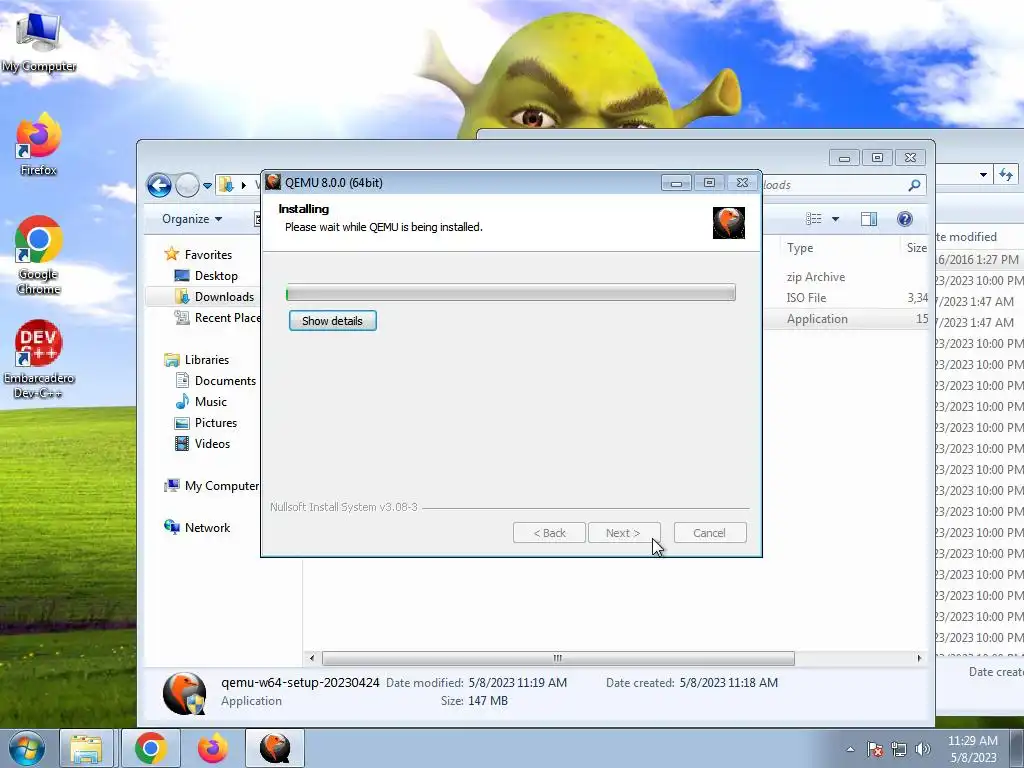Click qemu-w64-setup-20230424 file name
The image size is (1024, 768).
(x=300, y=682)
